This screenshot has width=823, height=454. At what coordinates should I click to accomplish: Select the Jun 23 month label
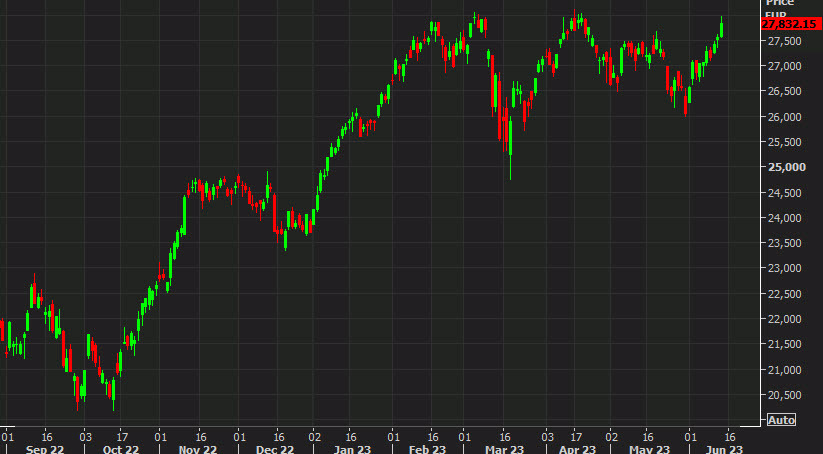(x=726, y=449)
